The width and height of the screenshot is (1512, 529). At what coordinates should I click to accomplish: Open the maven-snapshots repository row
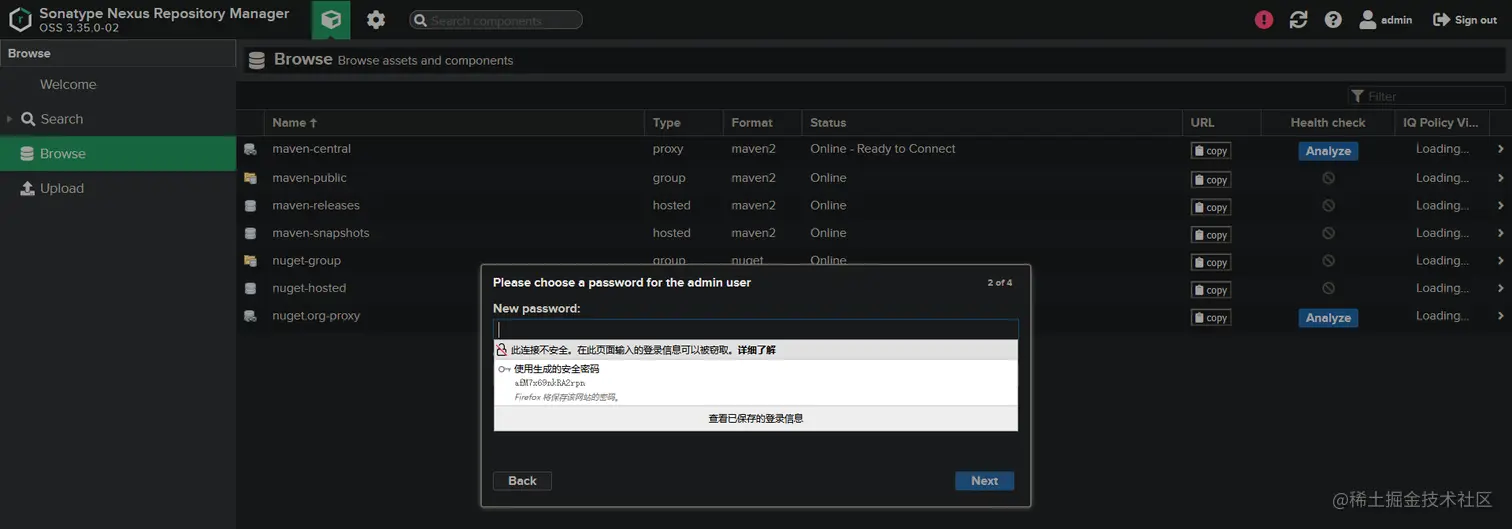[x=874, y=233]
